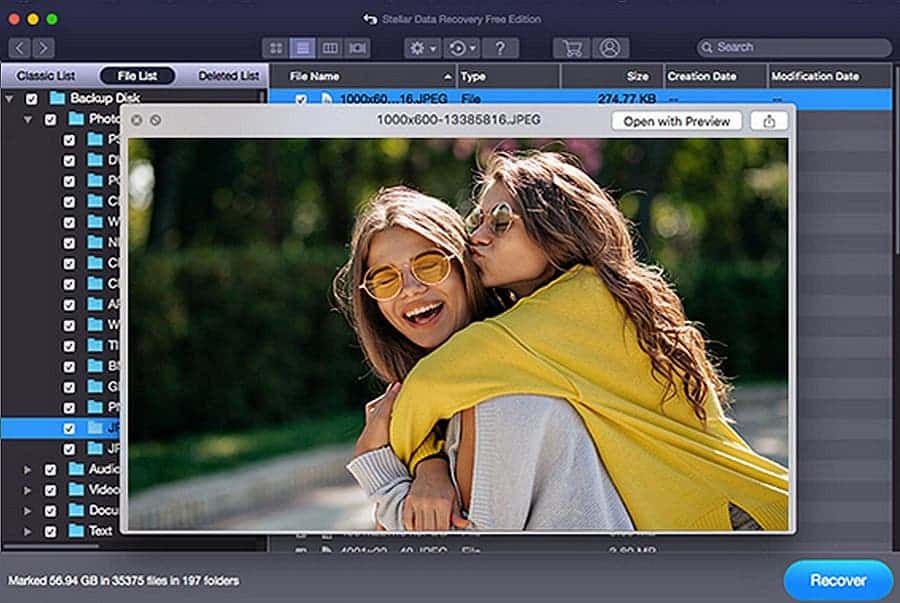Uncheck the Text folder checkbox
The image size is (900, 603).
click(x=51, y=531)
